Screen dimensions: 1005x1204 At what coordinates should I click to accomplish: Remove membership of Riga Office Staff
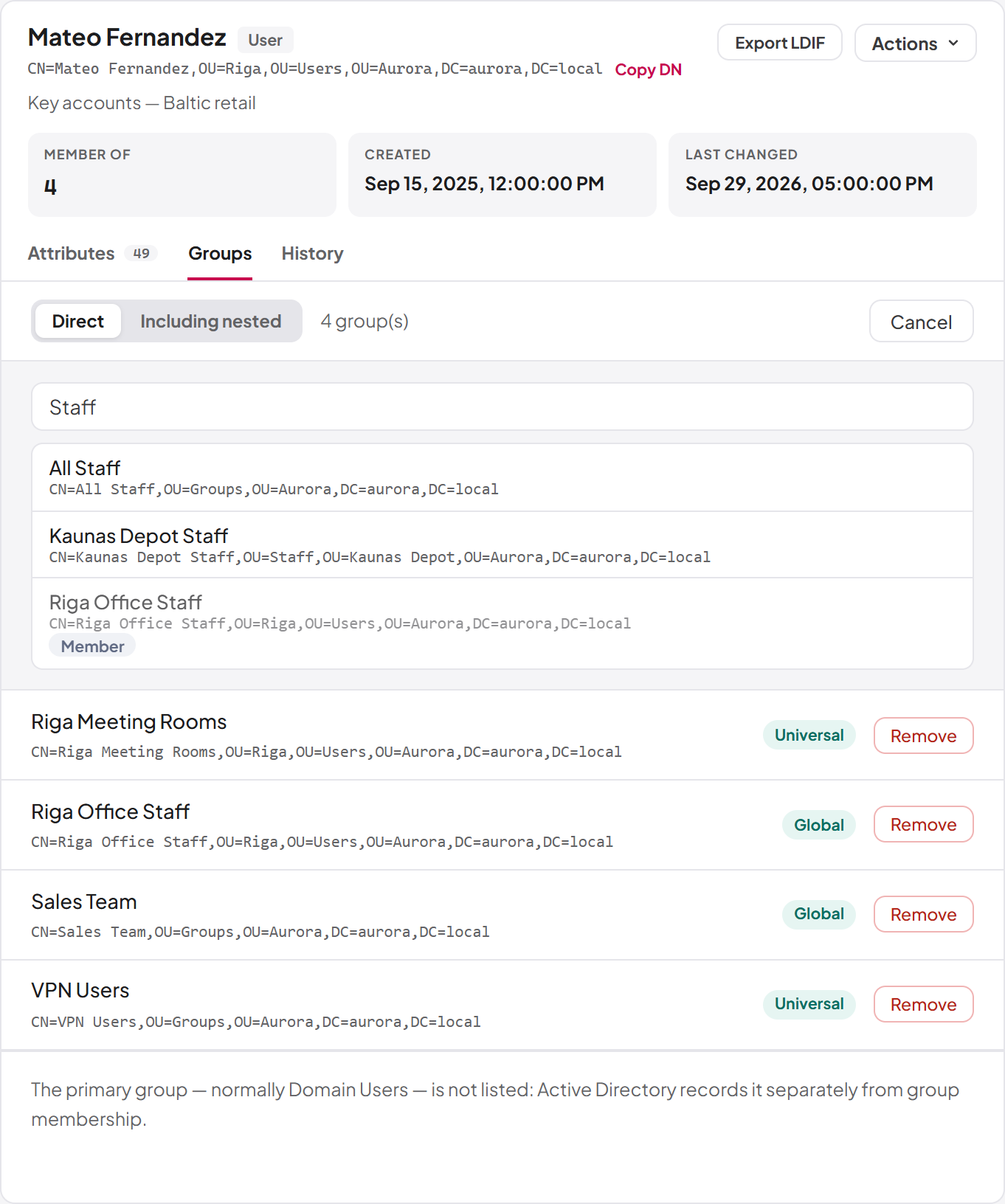tap(923, 824)
